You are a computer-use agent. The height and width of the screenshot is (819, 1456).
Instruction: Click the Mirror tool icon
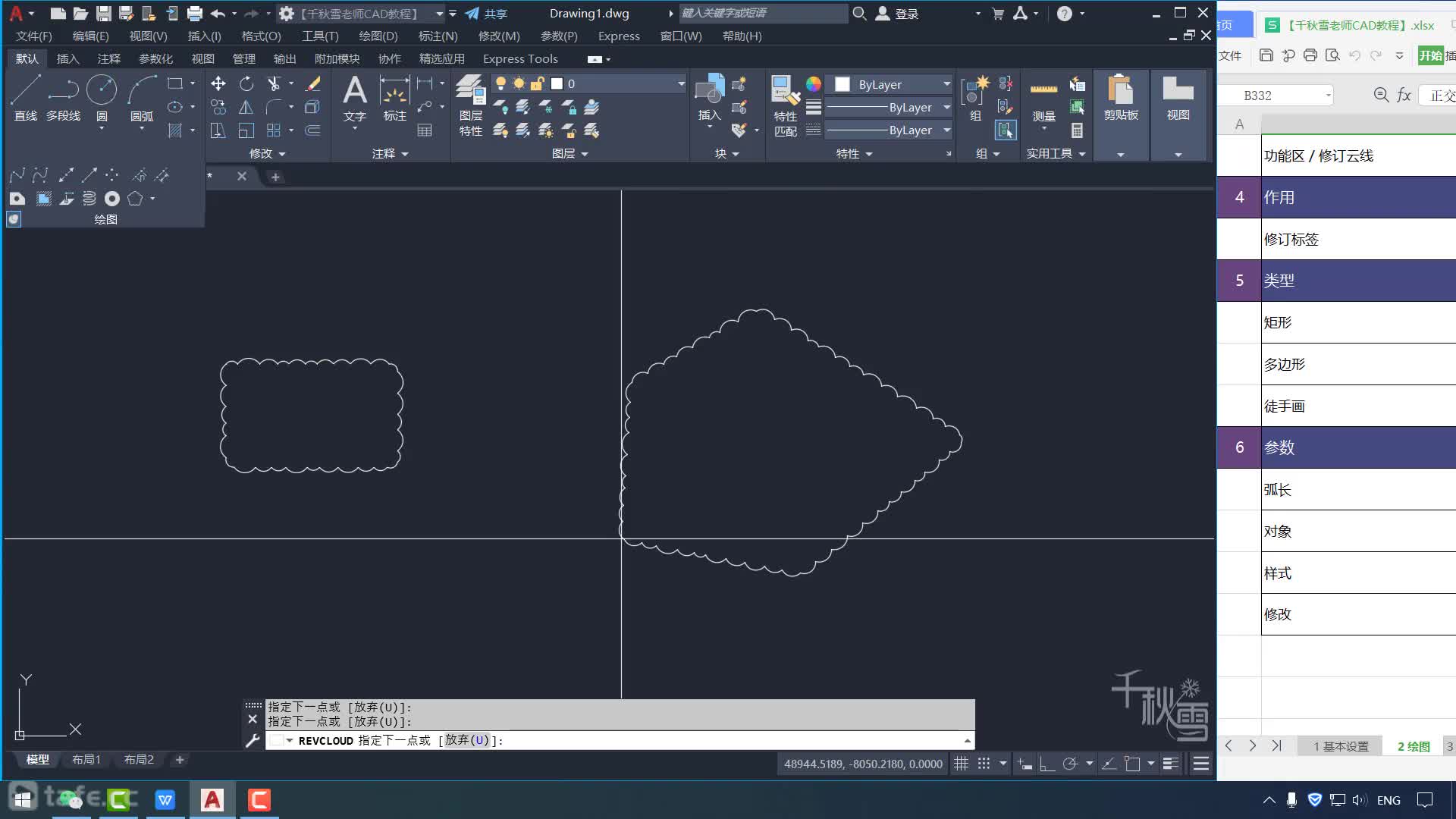click(246, 107)
